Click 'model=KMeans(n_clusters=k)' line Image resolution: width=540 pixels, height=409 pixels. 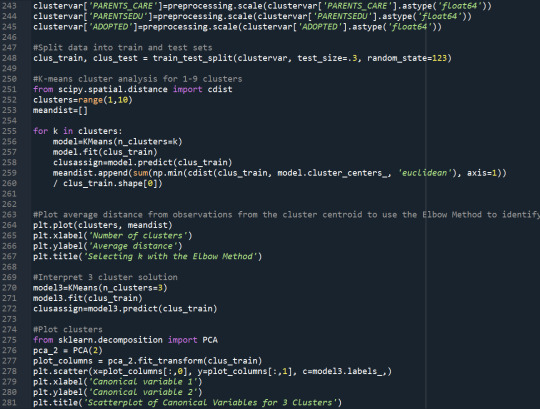(x=117, y=142)
